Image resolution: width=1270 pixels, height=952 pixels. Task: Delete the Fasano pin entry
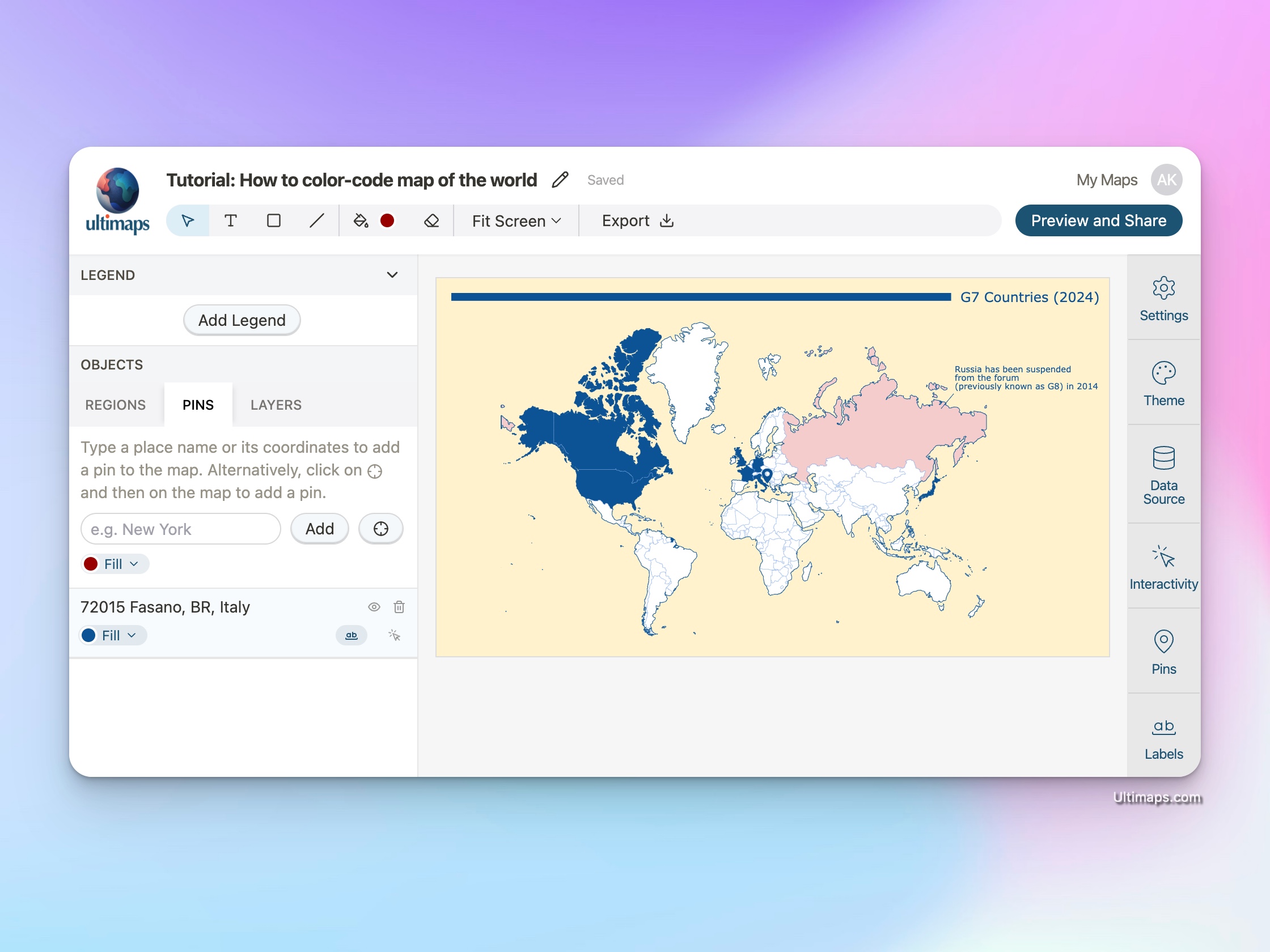pyautogui.click(x=398, y=607)
